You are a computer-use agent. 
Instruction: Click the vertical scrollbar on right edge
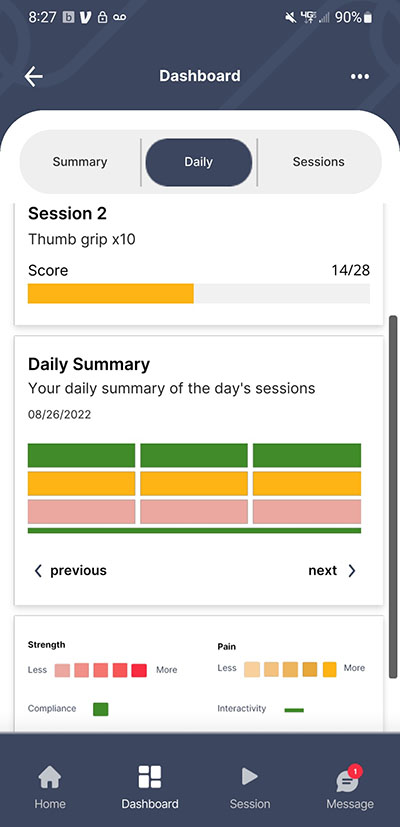click(x=392, y=497)
